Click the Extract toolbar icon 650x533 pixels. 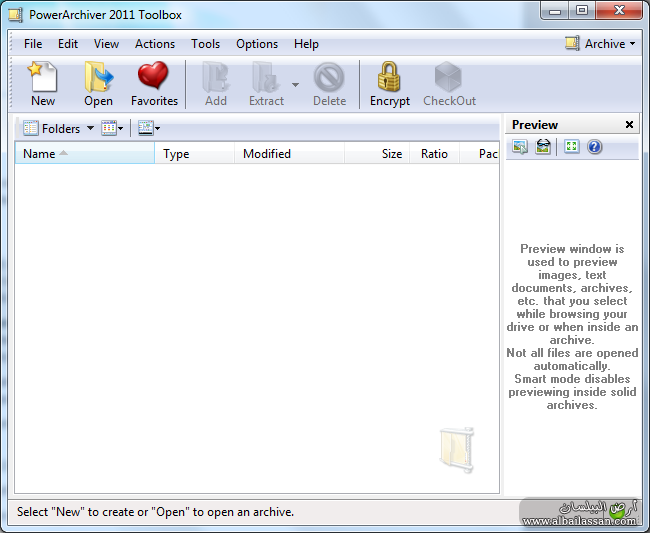(265, 77)
